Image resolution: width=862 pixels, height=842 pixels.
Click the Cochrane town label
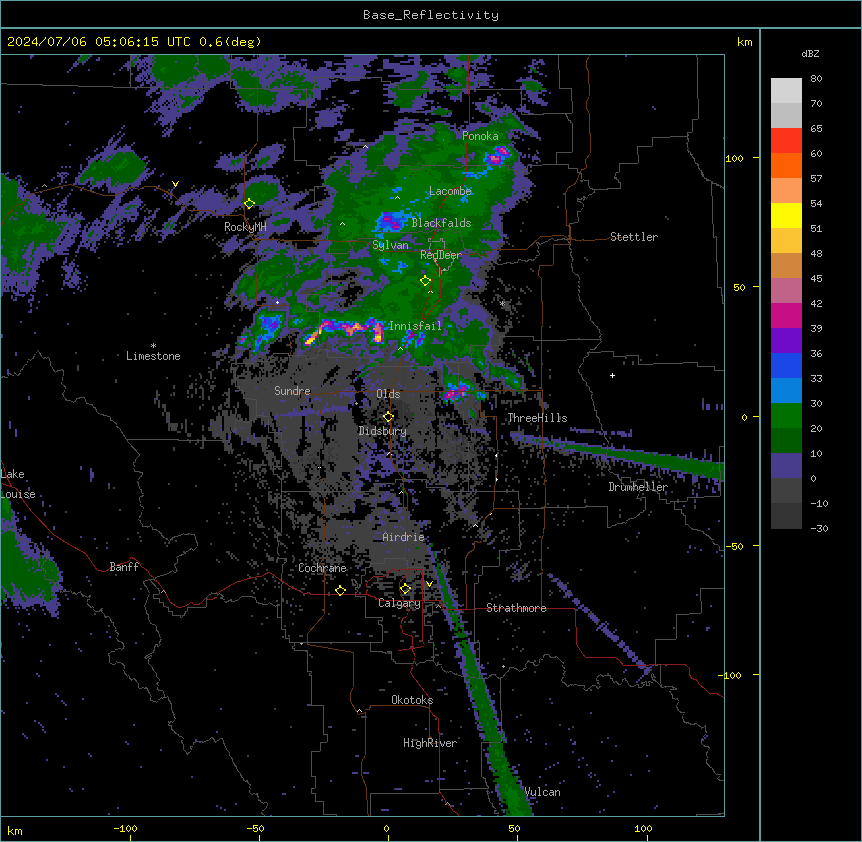[x=322, y=568]
